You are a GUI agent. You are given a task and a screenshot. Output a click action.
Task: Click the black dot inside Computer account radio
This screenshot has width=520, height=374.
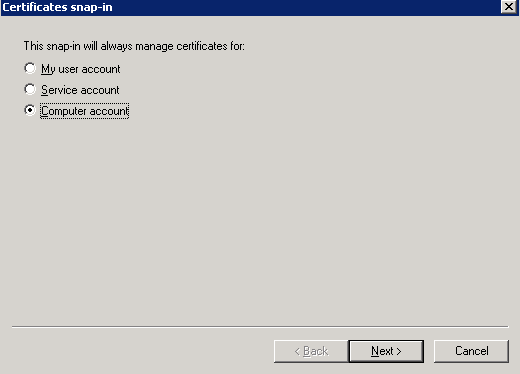[x=30, y=110]
